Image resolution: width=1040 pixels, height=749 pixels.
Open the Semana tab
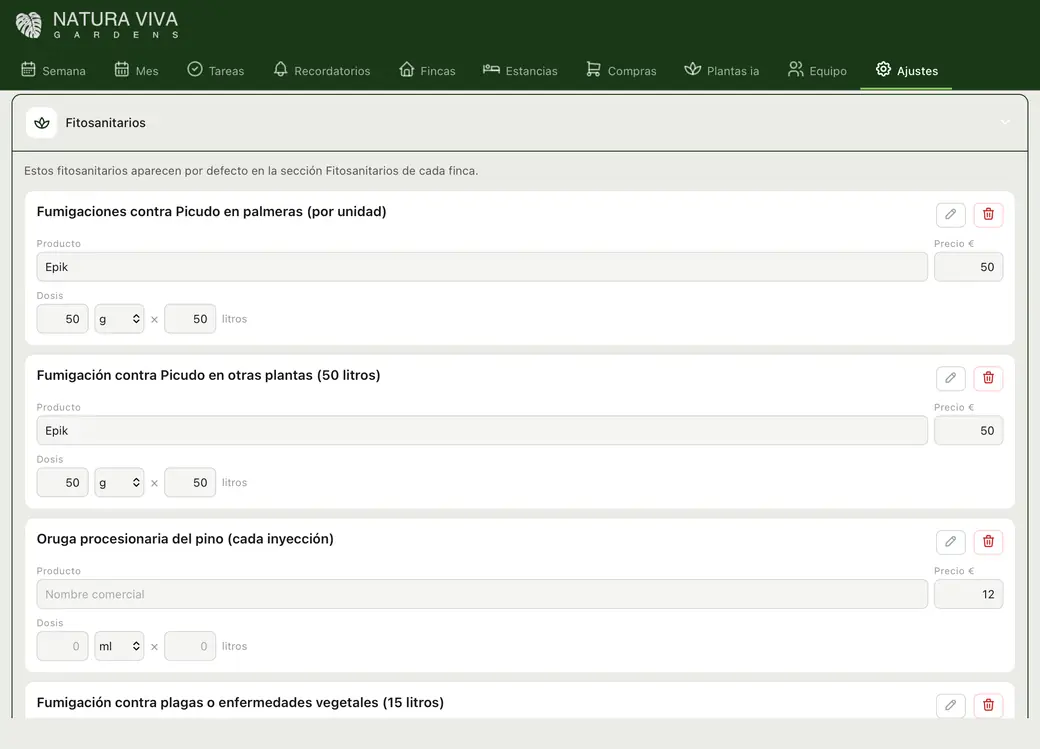54,70
